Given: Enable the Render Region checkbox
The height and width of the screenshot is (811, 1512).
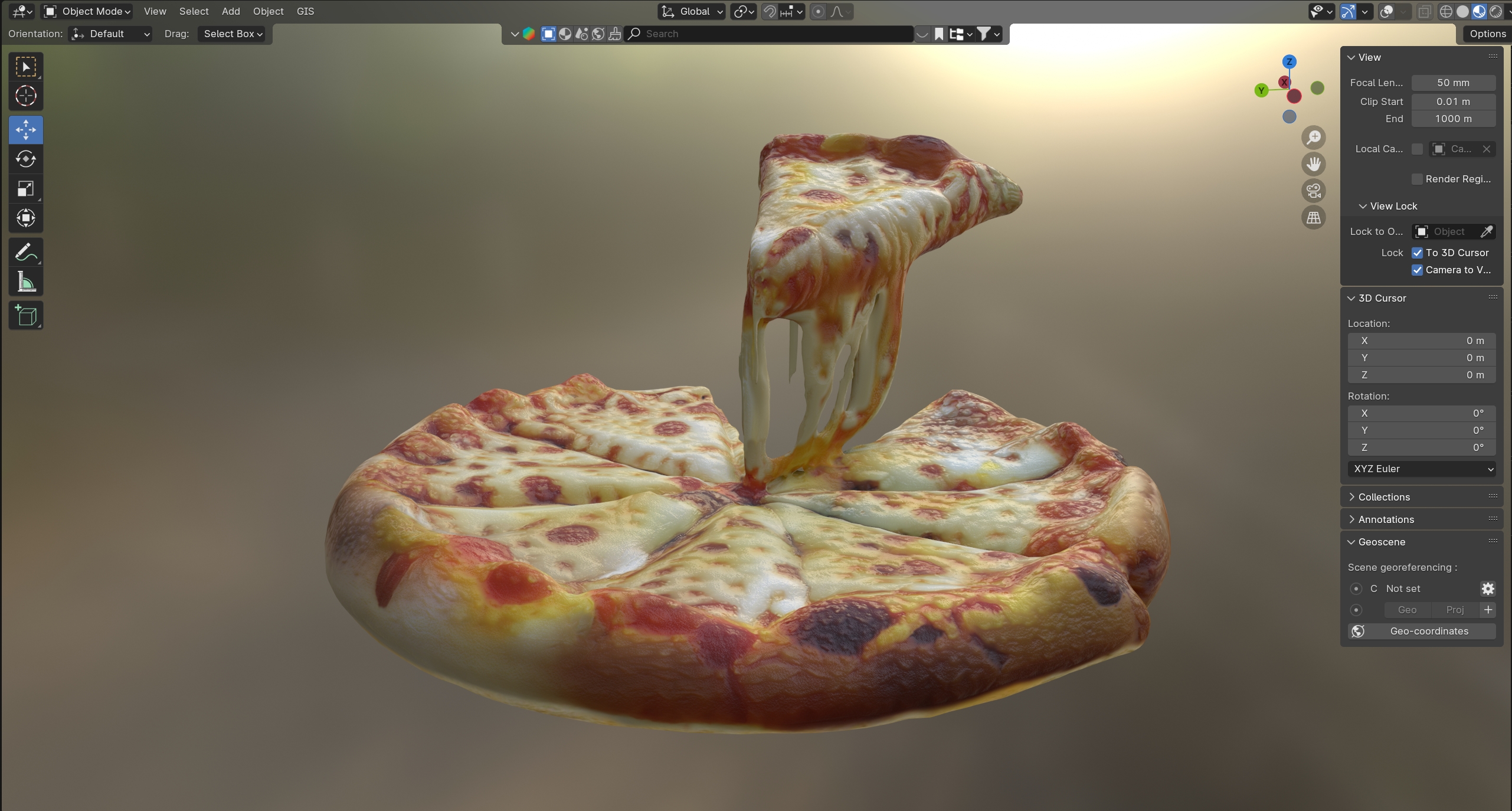Looking at the screenshot, I should [1417, 179].
